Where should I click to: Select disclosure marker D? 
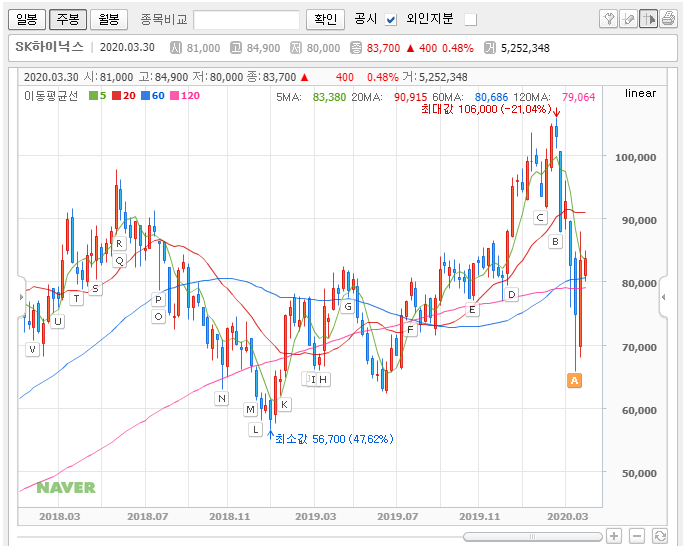pyautogui.click(x=511, y=294)
